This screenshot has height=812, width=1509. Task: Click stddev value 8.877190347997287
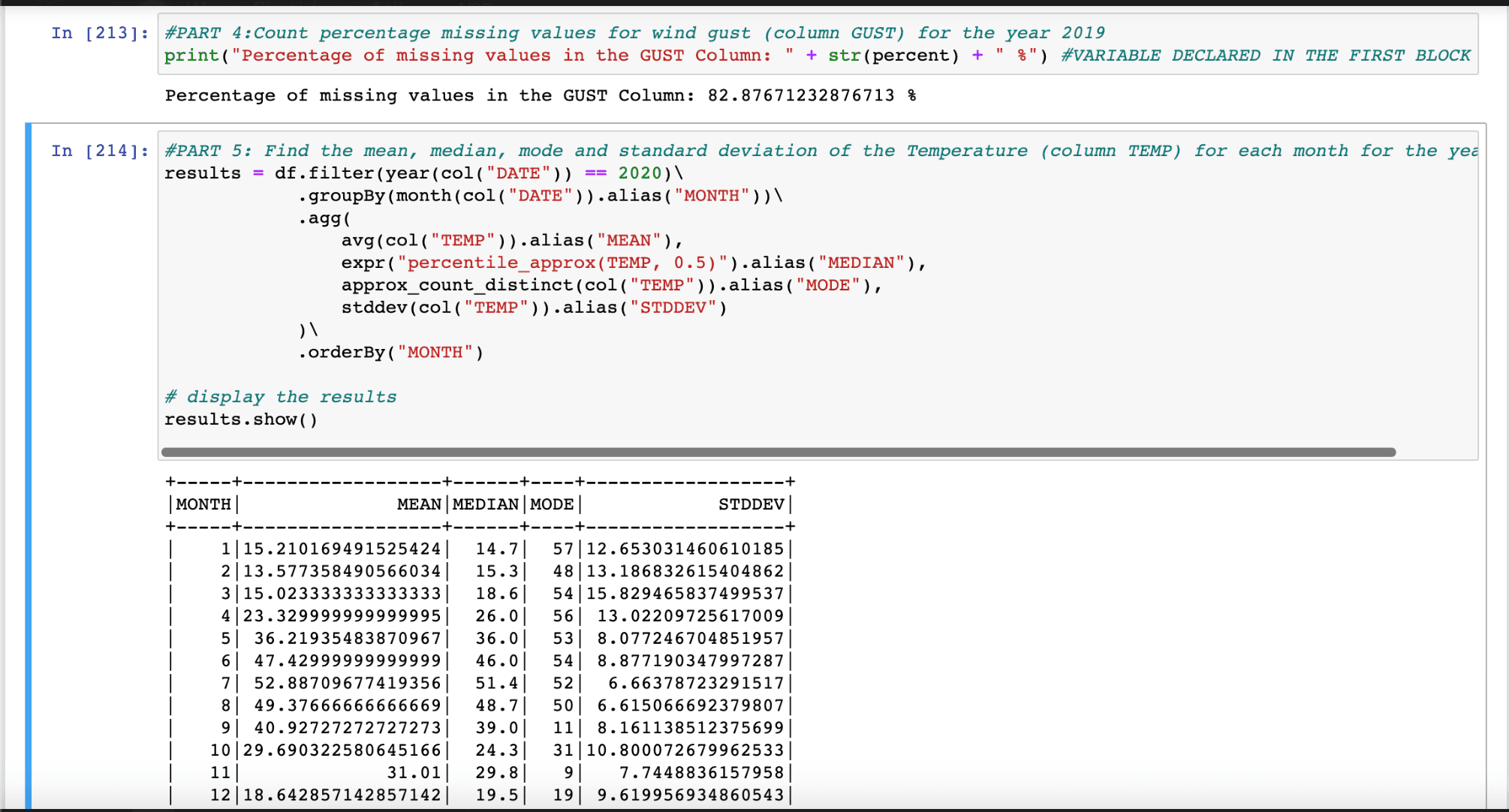(x=691, y=661)
